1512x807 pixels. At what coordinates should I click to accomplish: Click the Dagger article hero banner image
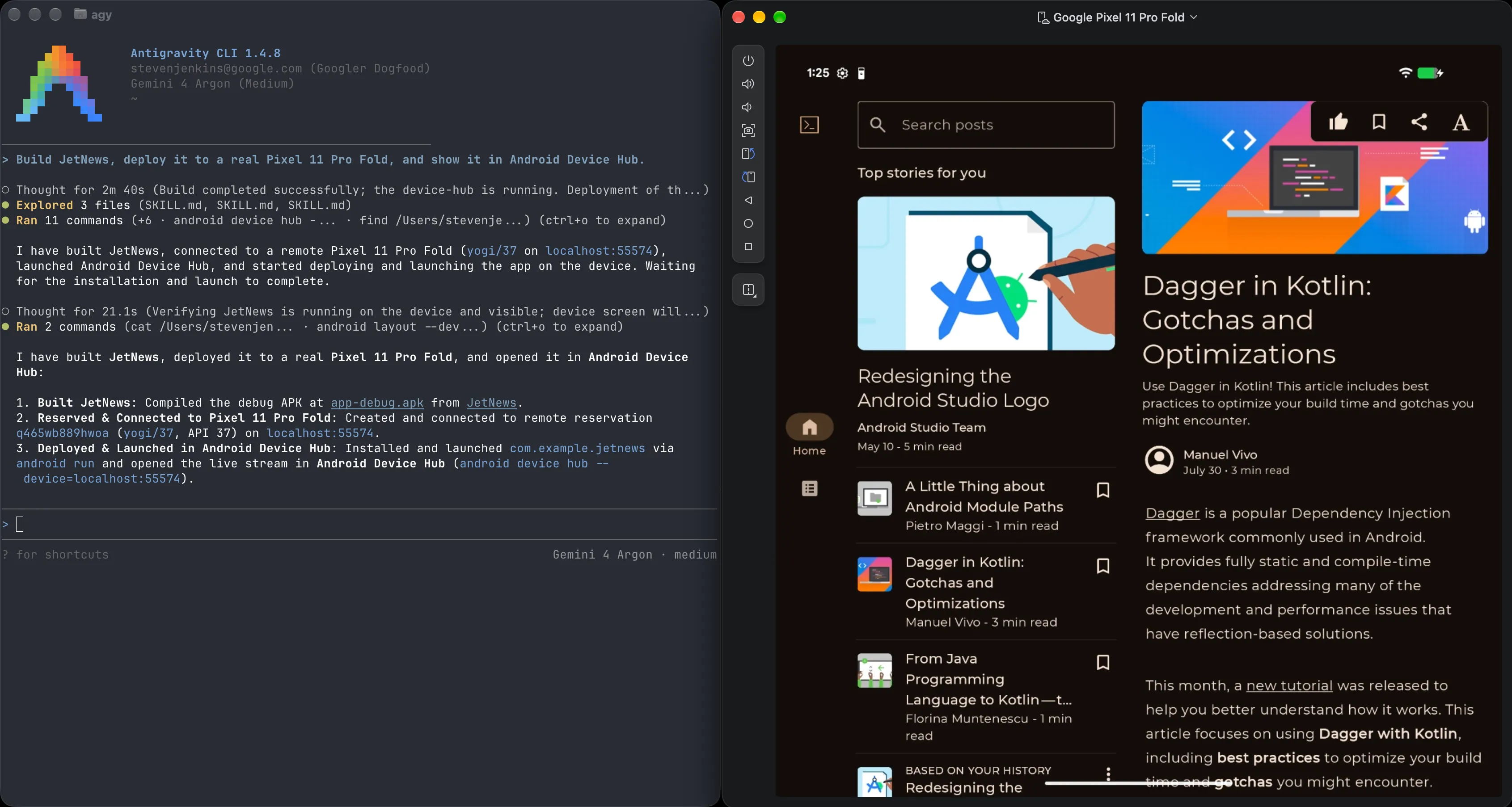pyautogui.click(x=1315, y=178)
